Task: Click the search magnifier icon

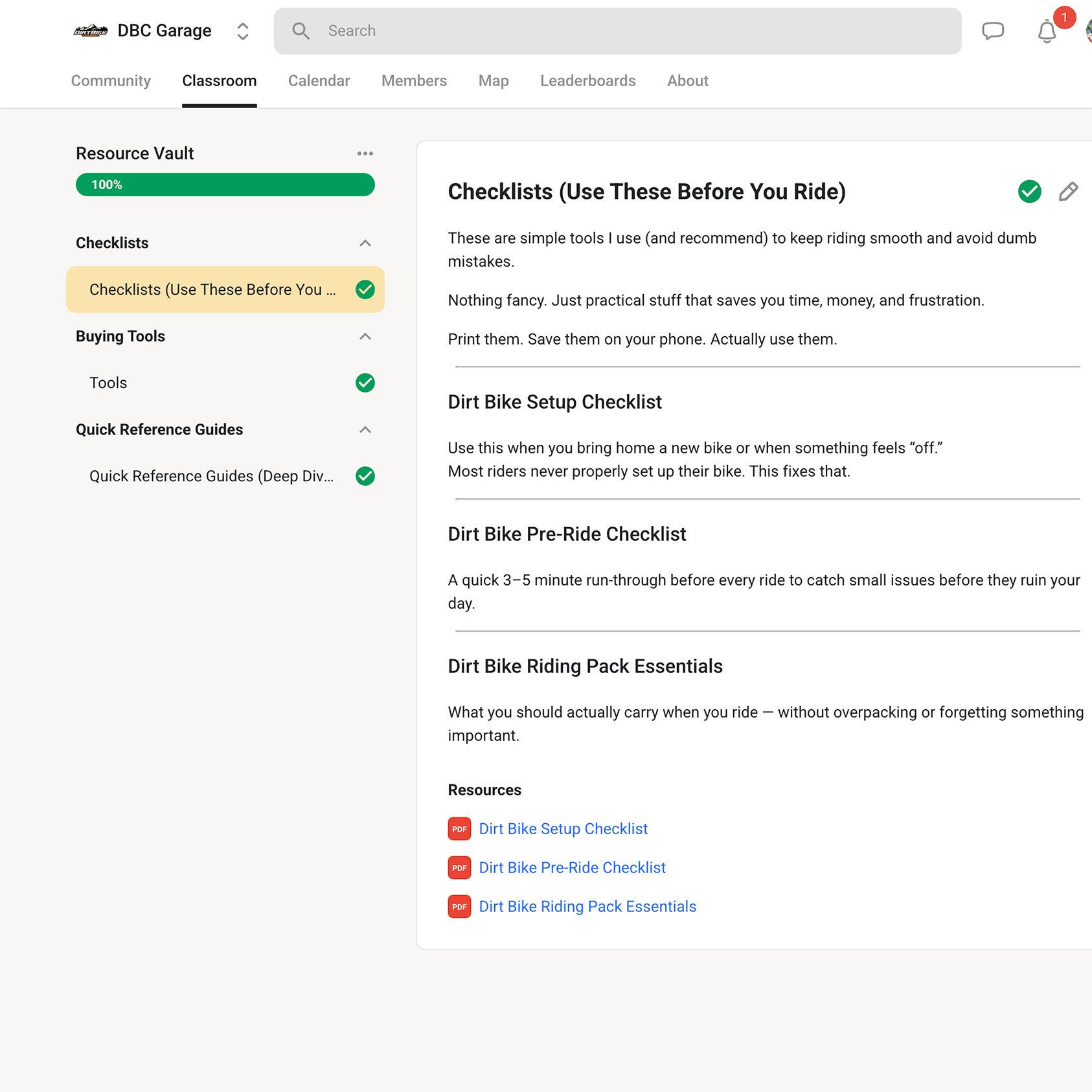Action: coord(301,31)
